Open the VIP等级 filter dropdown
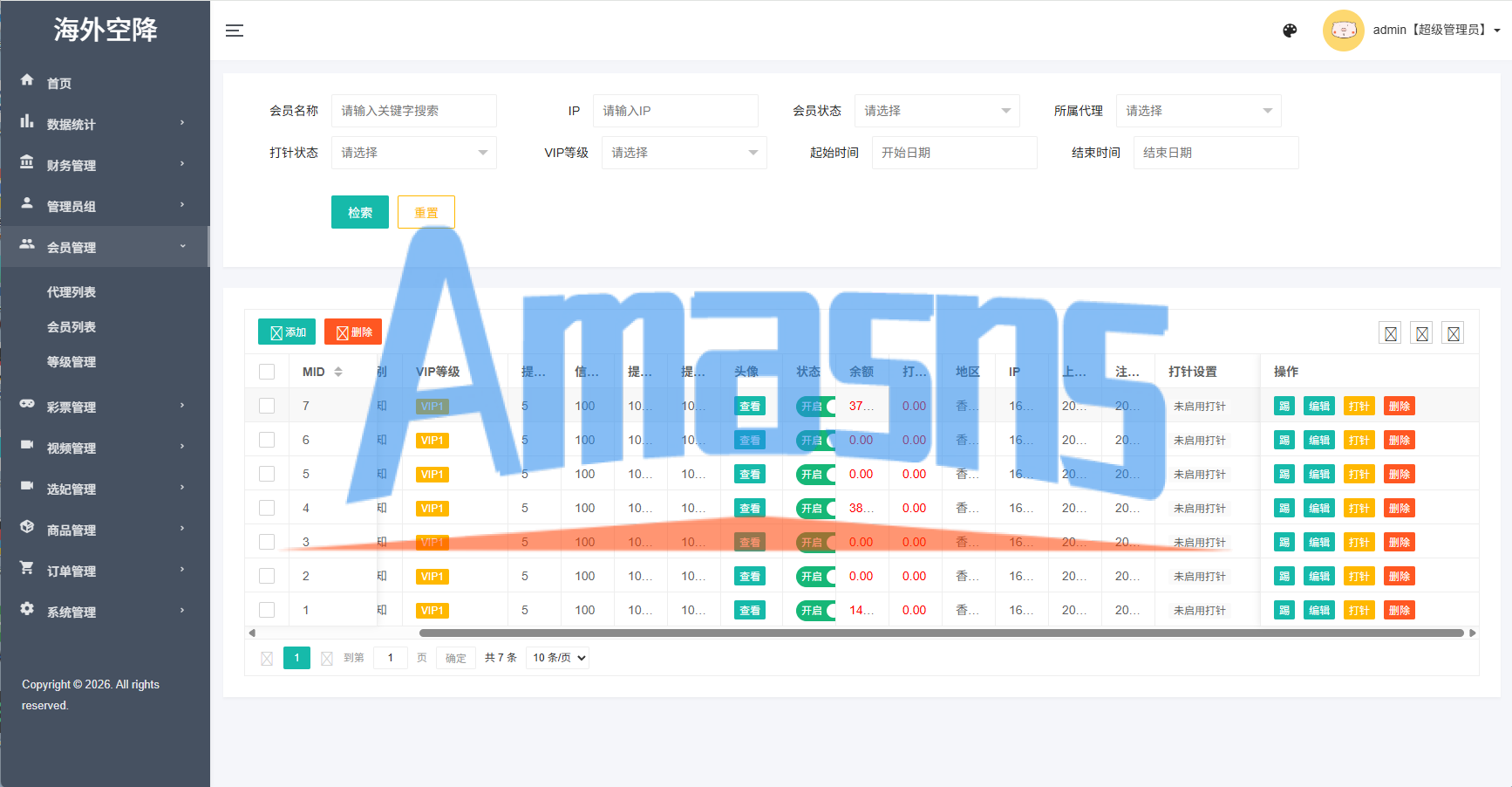The image size is (1512, 787). pyautogui.click(x=684, y=153)
